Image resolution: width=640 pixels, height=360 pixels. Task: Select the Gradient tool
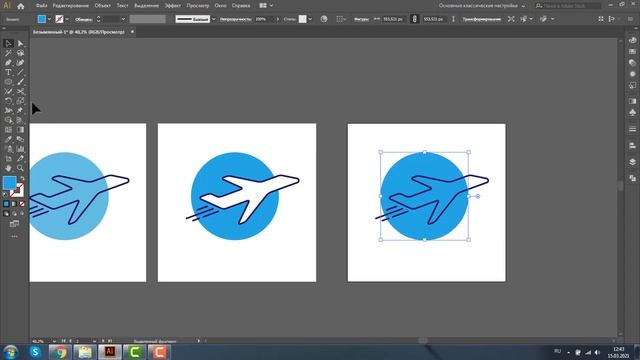click(20, 130)
